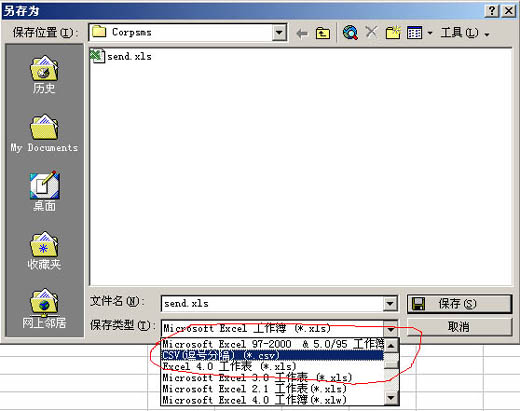Open 网上邻居 network neighborhood
The width and height of the screenshot is (520, 411).
pos(44,309)
